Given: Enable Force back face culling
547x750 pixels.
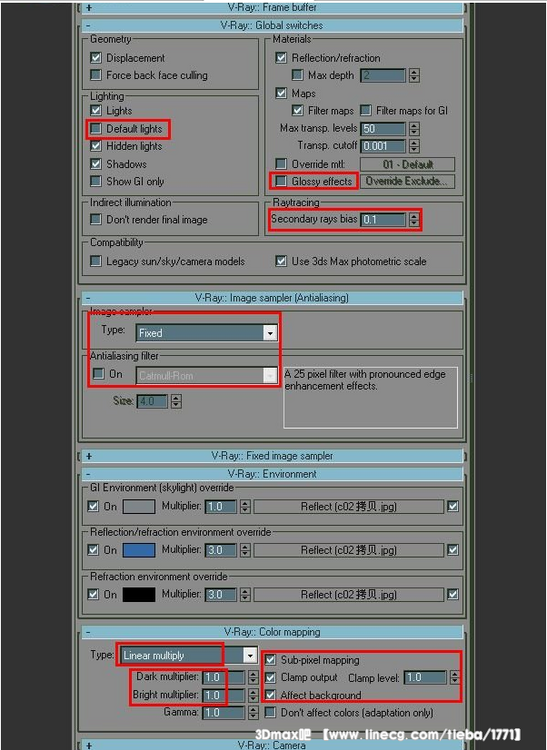Looking at the screenshot, I should pyautogui.click(x=96, y=75).
